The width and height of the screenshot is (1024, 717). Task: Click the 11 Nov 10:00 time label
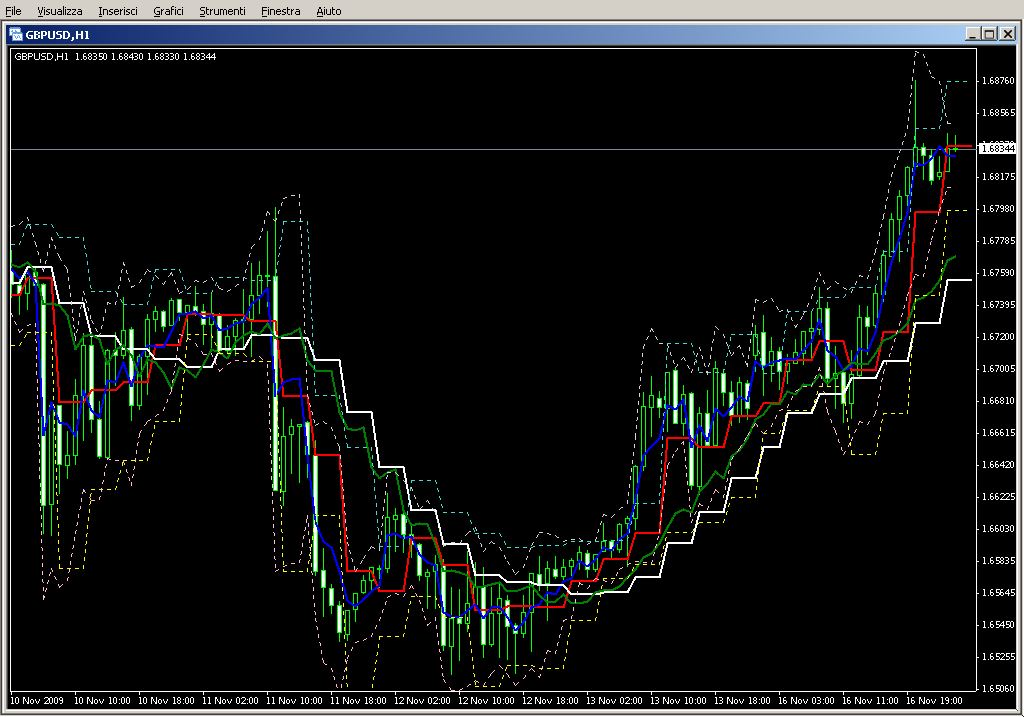294,701
